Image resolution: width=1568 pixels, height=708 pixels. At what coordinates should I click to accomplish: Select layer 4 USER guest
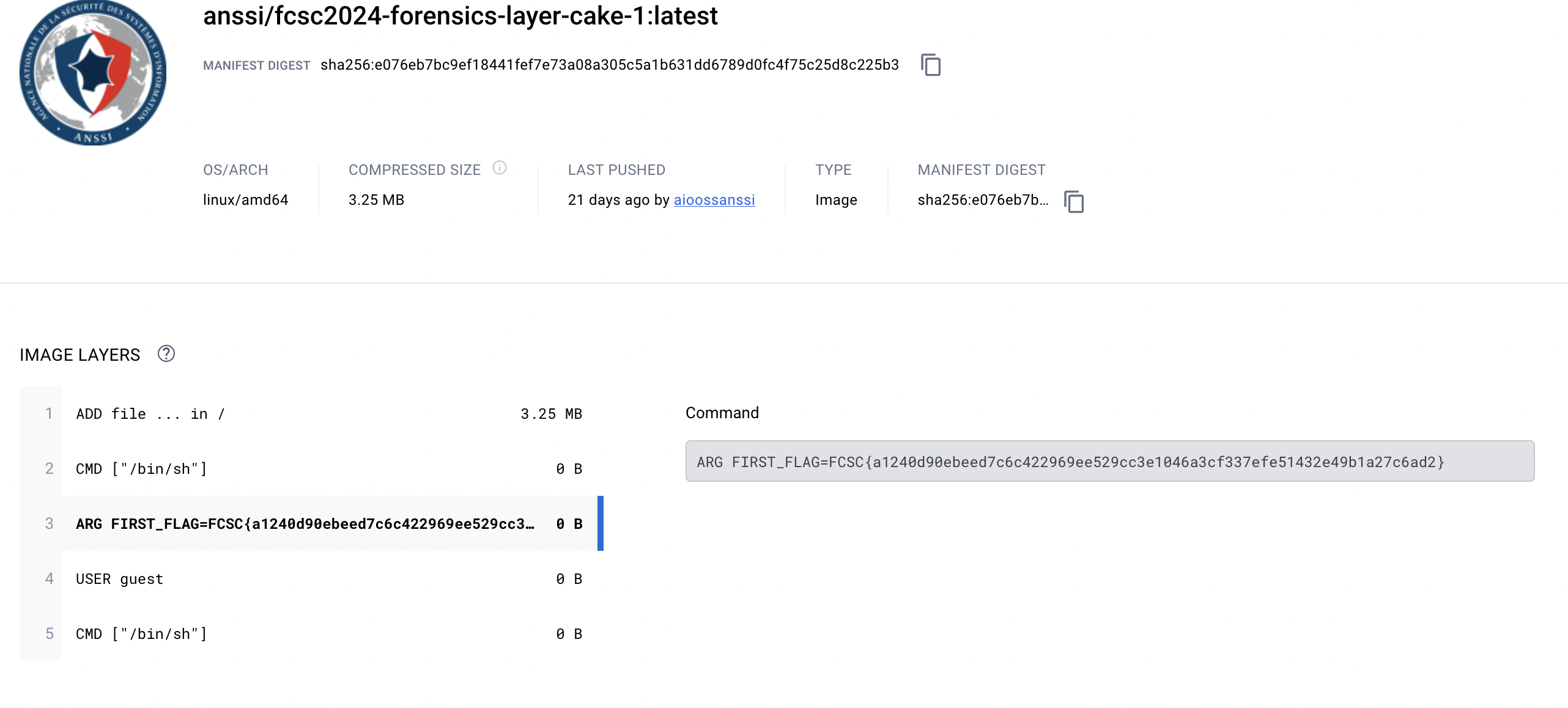(x=330, y=579)
